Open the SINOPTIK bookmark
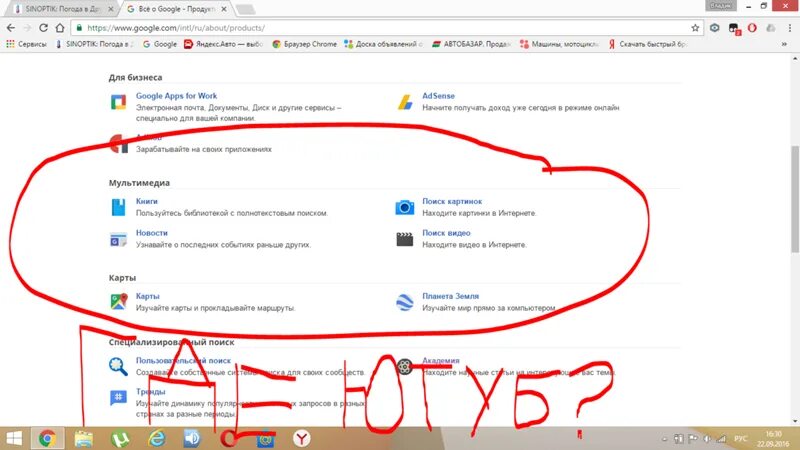This screenshot has width=800, height=450. (93, 44)
